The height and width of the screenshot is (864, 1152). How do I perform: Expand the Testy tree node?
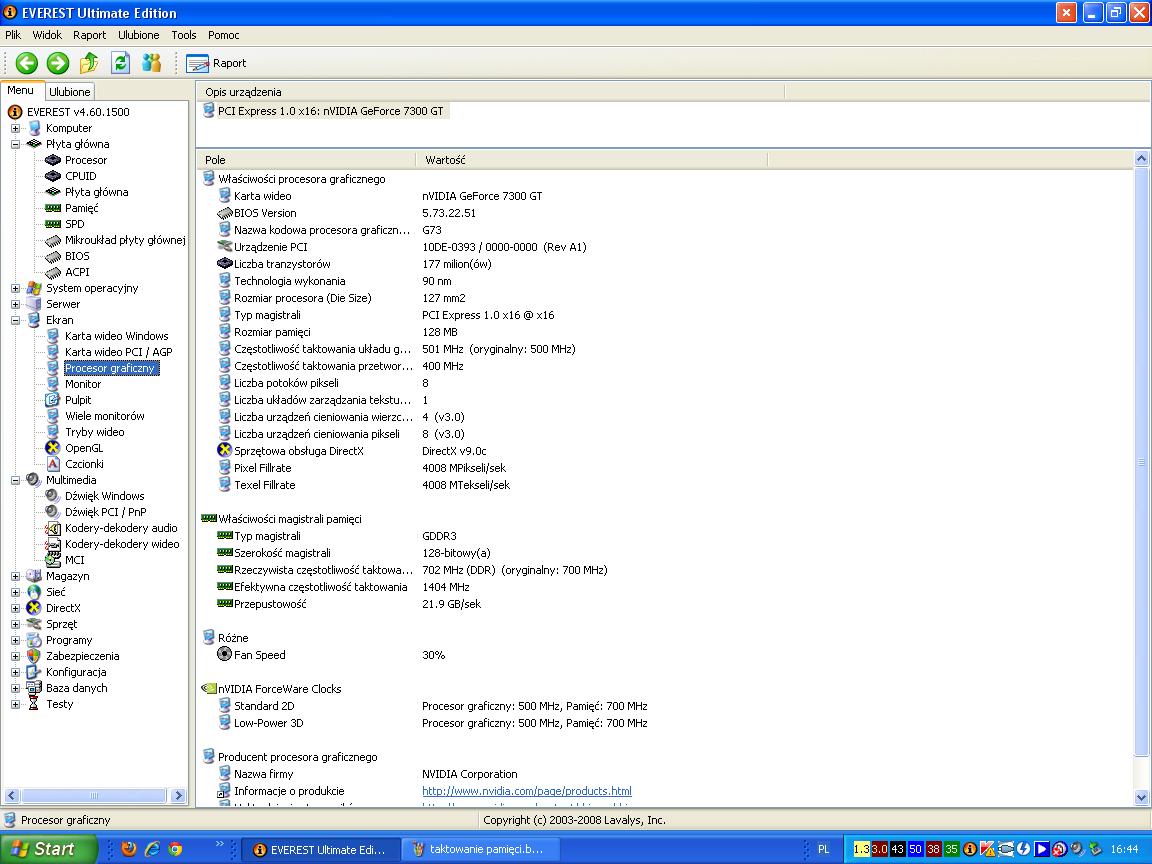(x=15, y=705)
